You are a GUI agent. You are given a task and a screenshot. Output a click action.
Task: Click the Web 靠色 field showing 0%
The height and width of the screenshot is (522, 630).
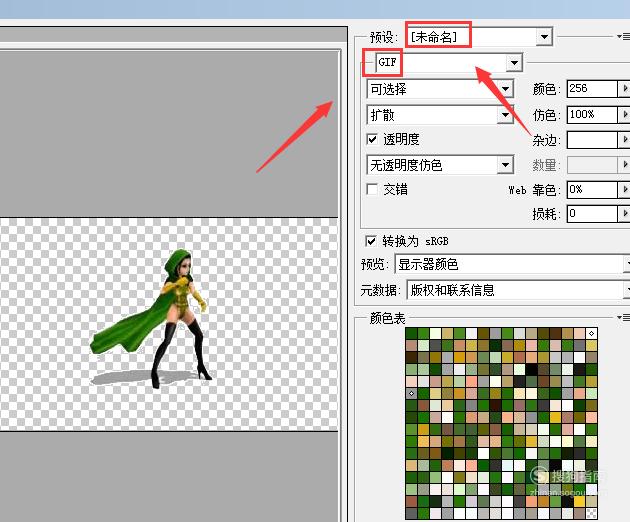click(x=592, y=189)
